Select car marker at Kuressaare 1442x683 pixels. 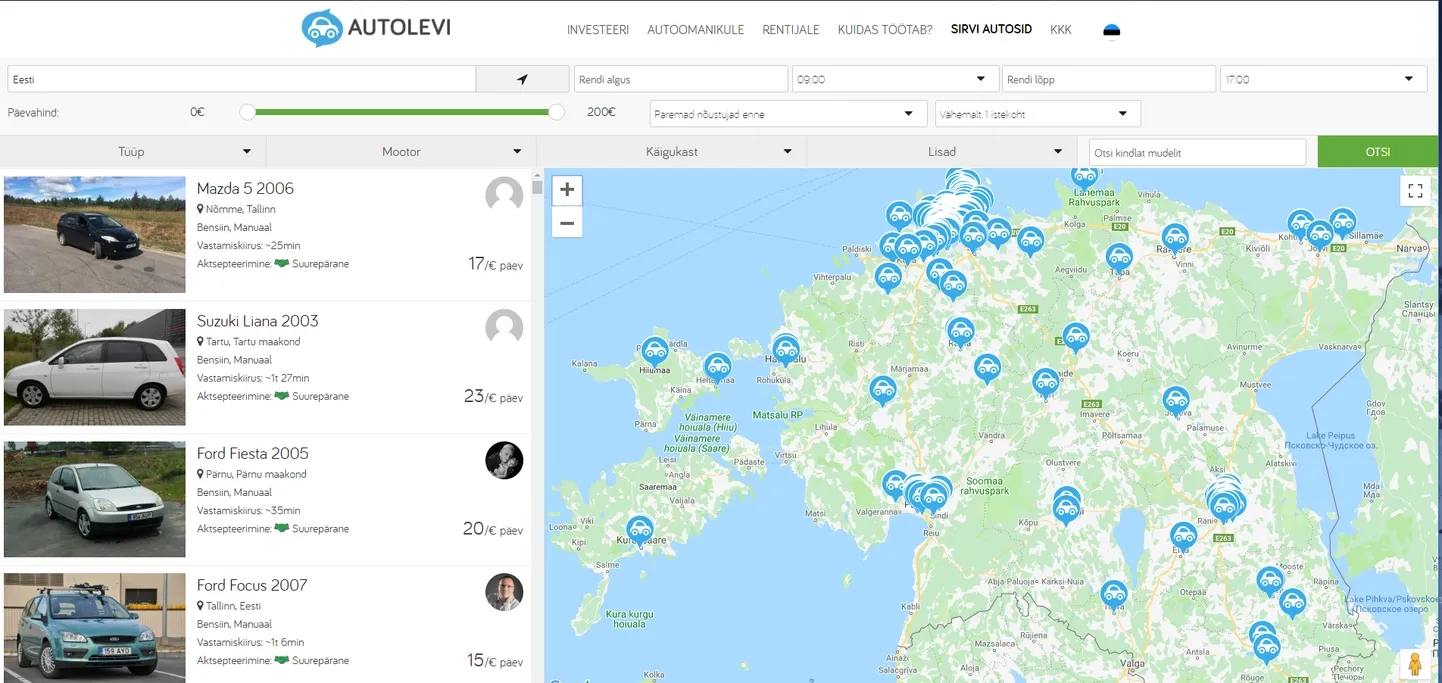click(640, 531)
